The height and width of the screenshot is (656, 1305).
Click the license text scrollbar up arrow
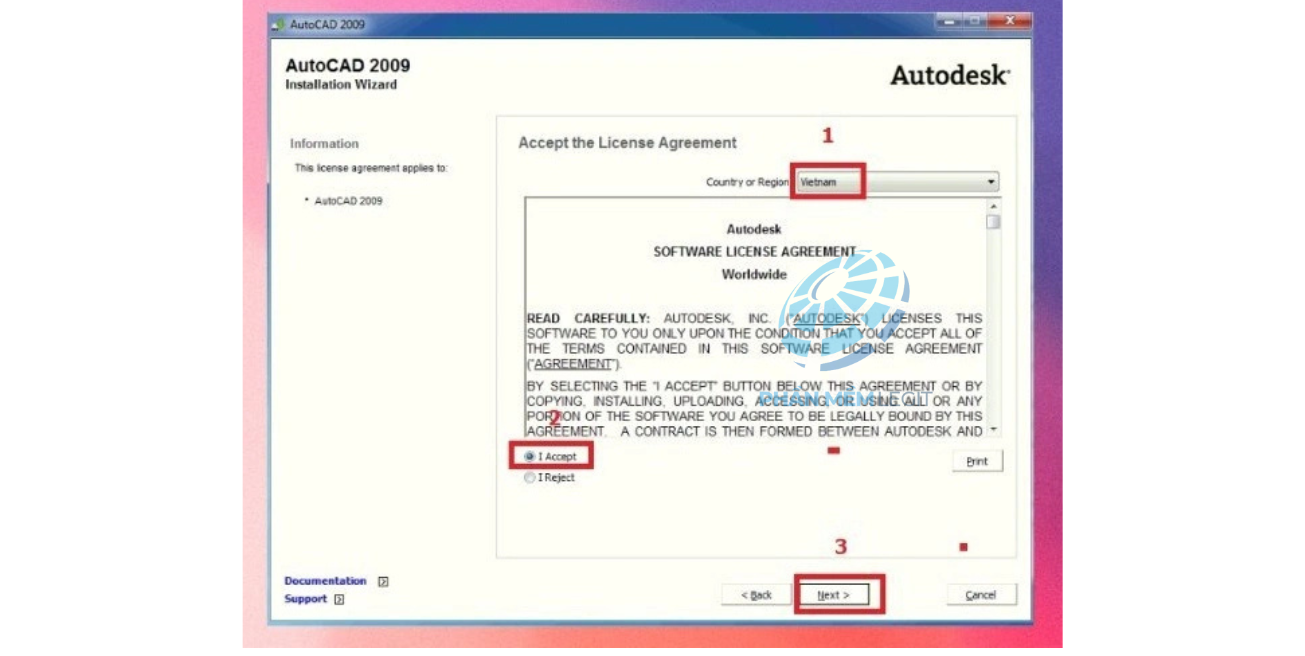click(993, 206)
